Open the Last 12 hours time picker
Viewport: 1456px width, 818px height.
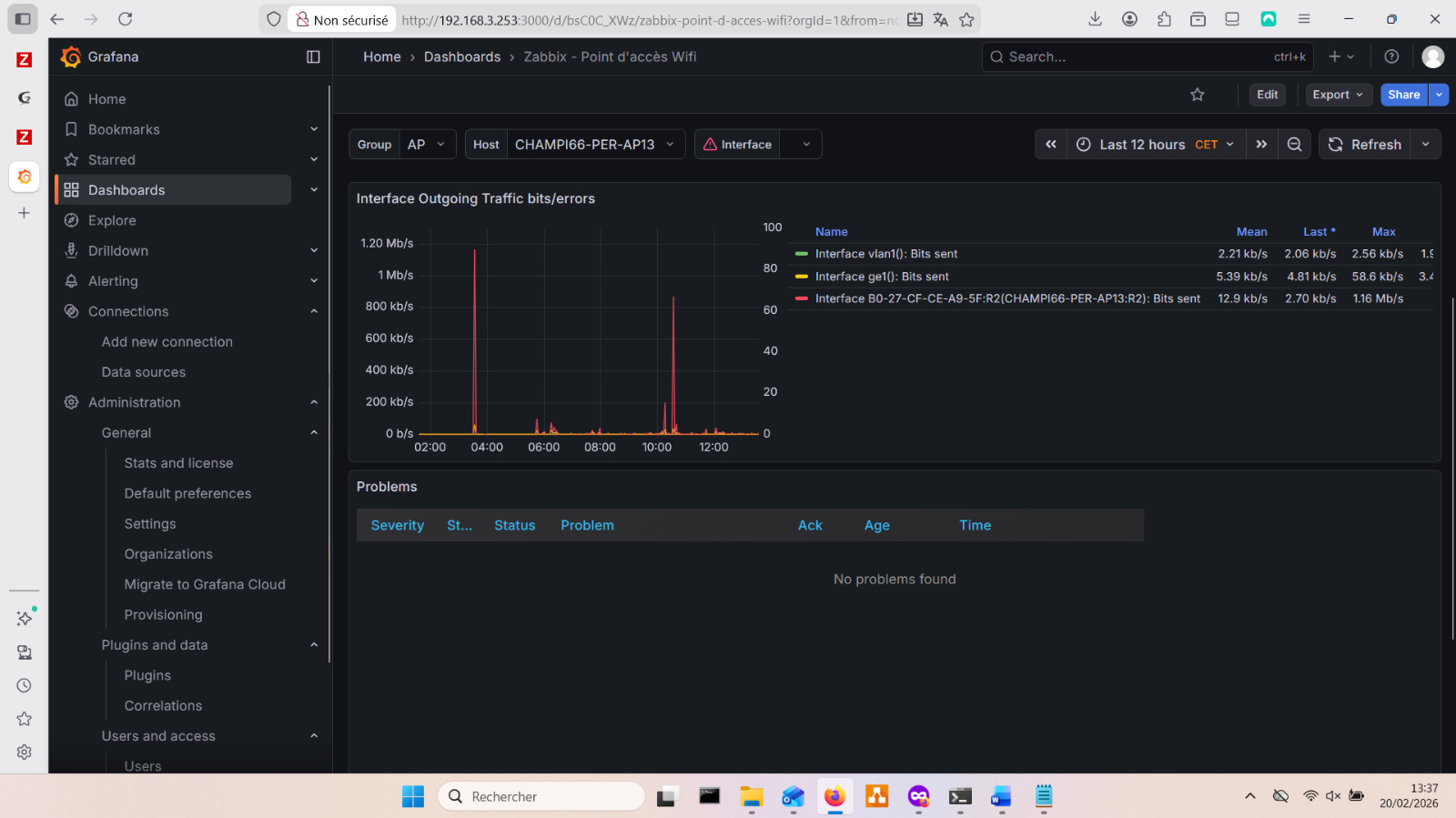pyautogui.click(x=1156, y=145)
